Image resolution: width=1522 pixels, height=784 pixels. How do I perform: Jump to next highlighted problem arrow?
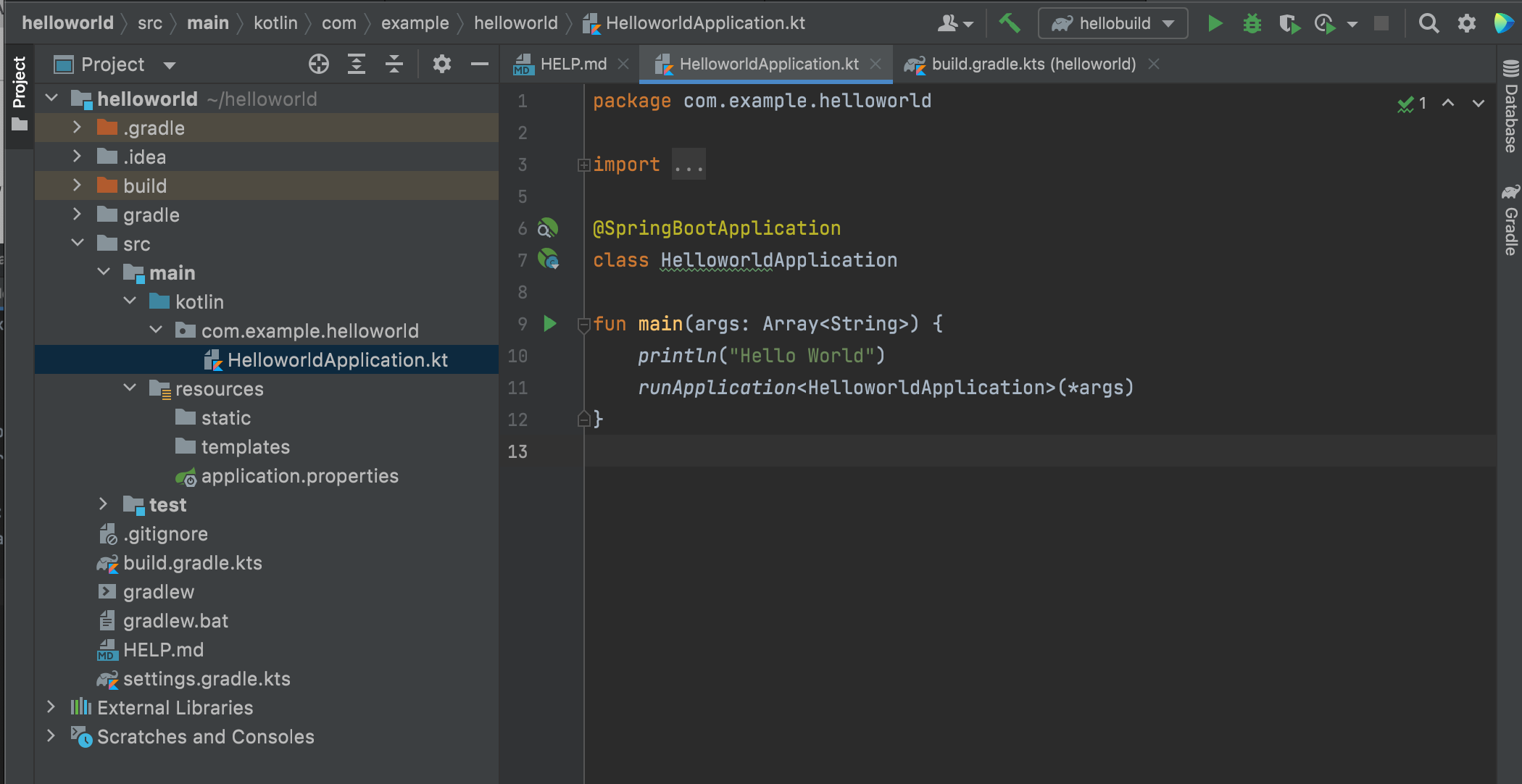coord(1478,104)
